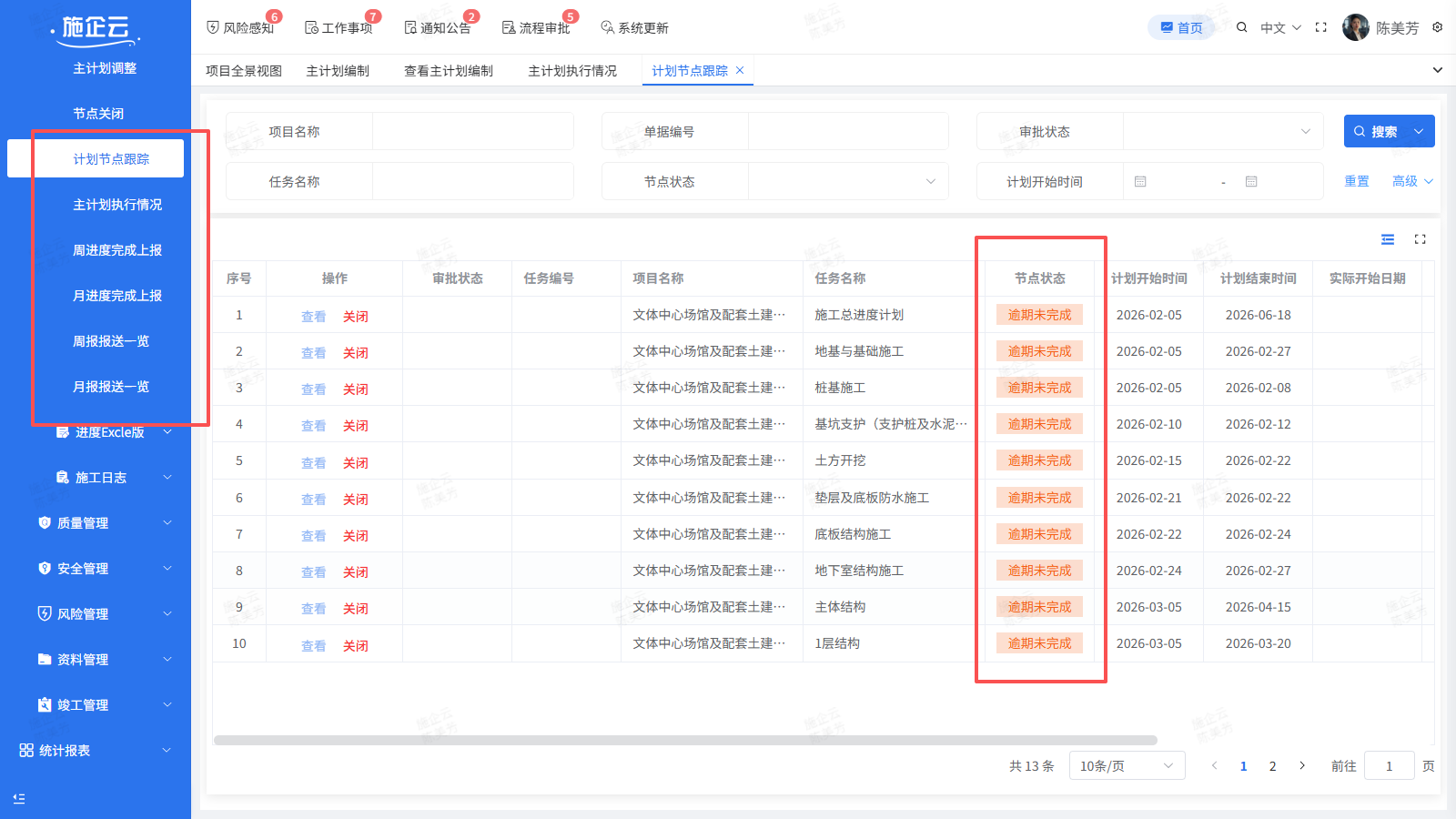
Task: Expand the tab list chevron
Action: pyautogui.click(x=1438, y=70)
